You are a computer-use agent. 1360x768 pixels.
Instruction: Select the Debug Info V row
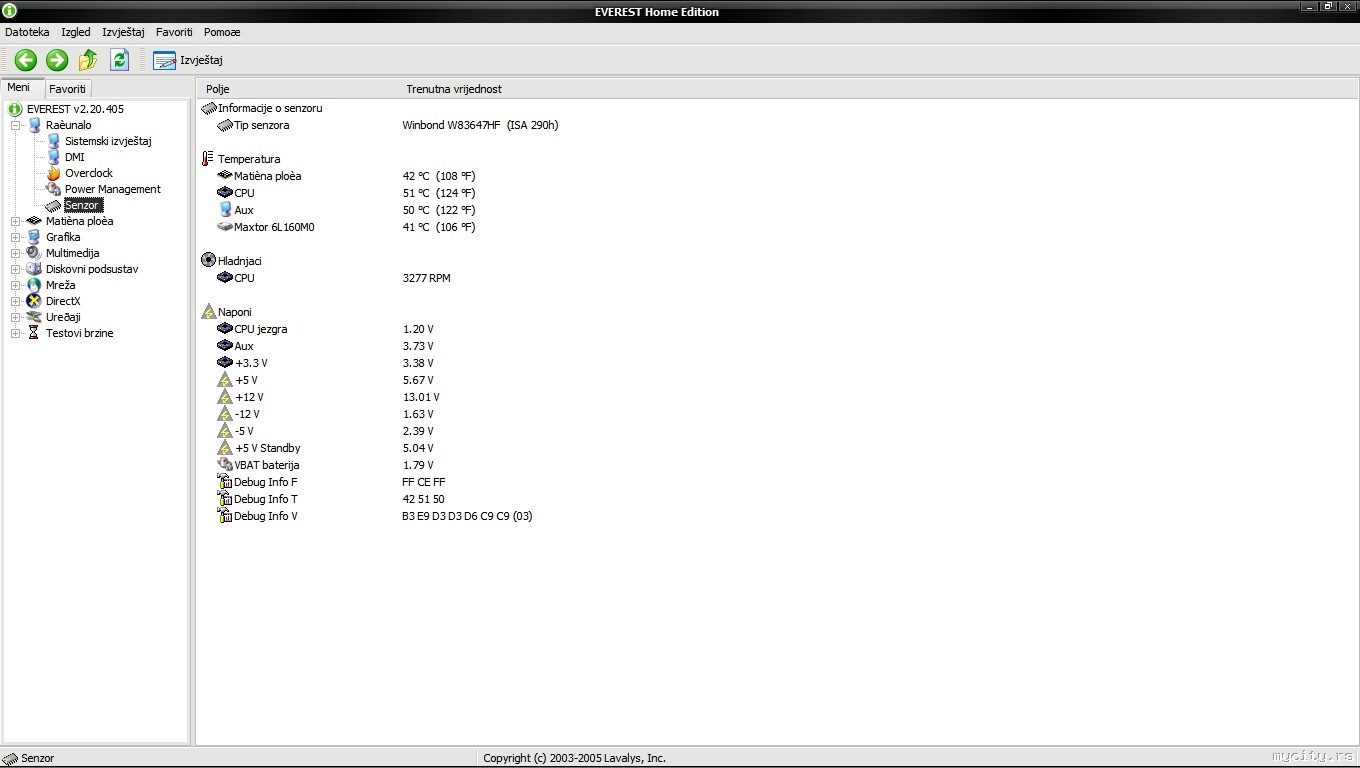pos(375,516)
